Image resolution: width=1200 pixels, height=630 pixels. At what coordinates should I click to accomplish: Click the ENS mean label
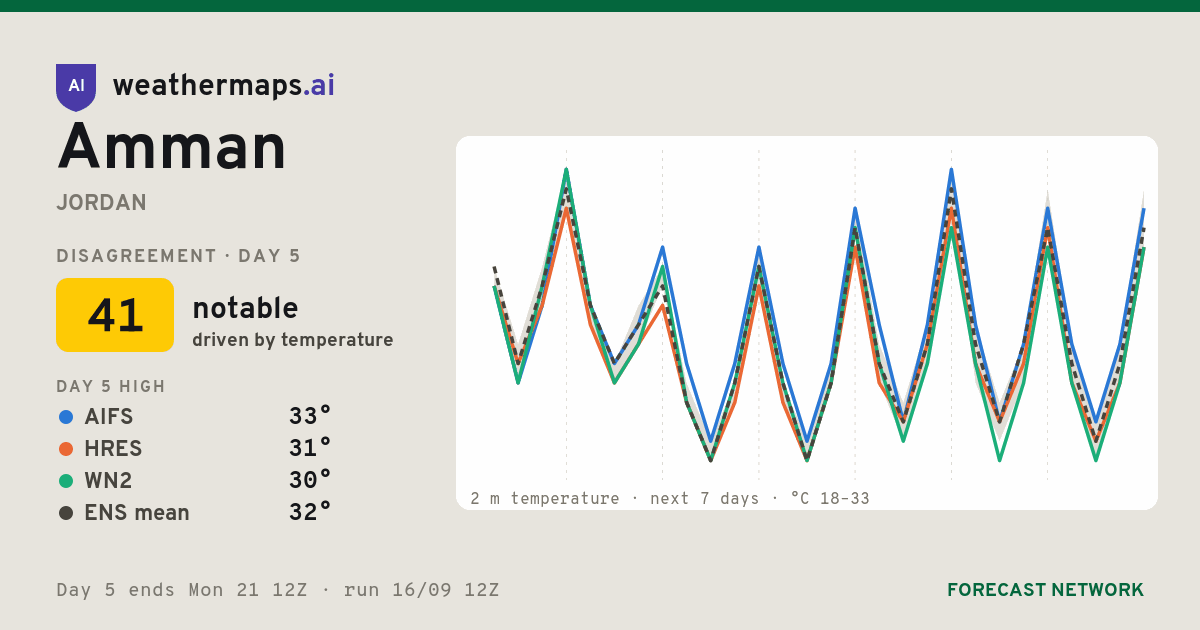pyautogui.click(x=137, y=513)
